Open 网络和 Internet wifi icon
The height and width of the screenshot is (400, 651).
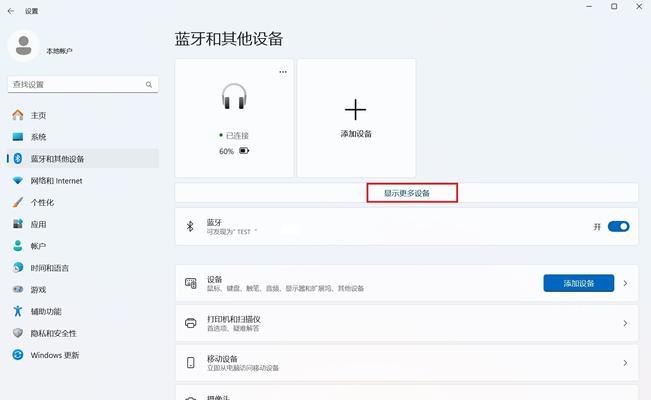tap(18, 181)
